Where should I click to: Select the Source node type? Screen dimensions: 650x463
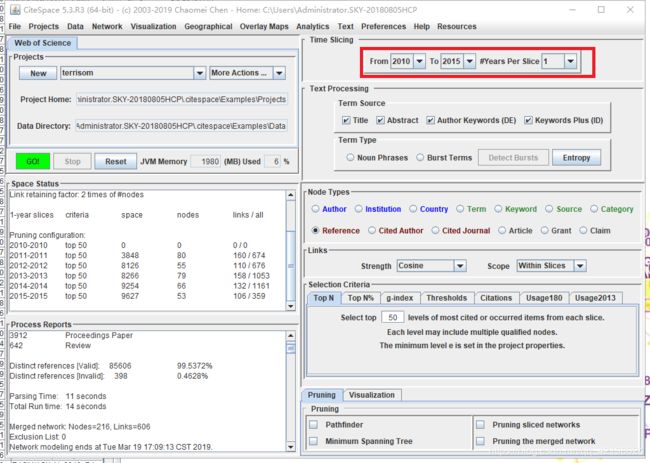pyautogui.click(x=549, y=209)
